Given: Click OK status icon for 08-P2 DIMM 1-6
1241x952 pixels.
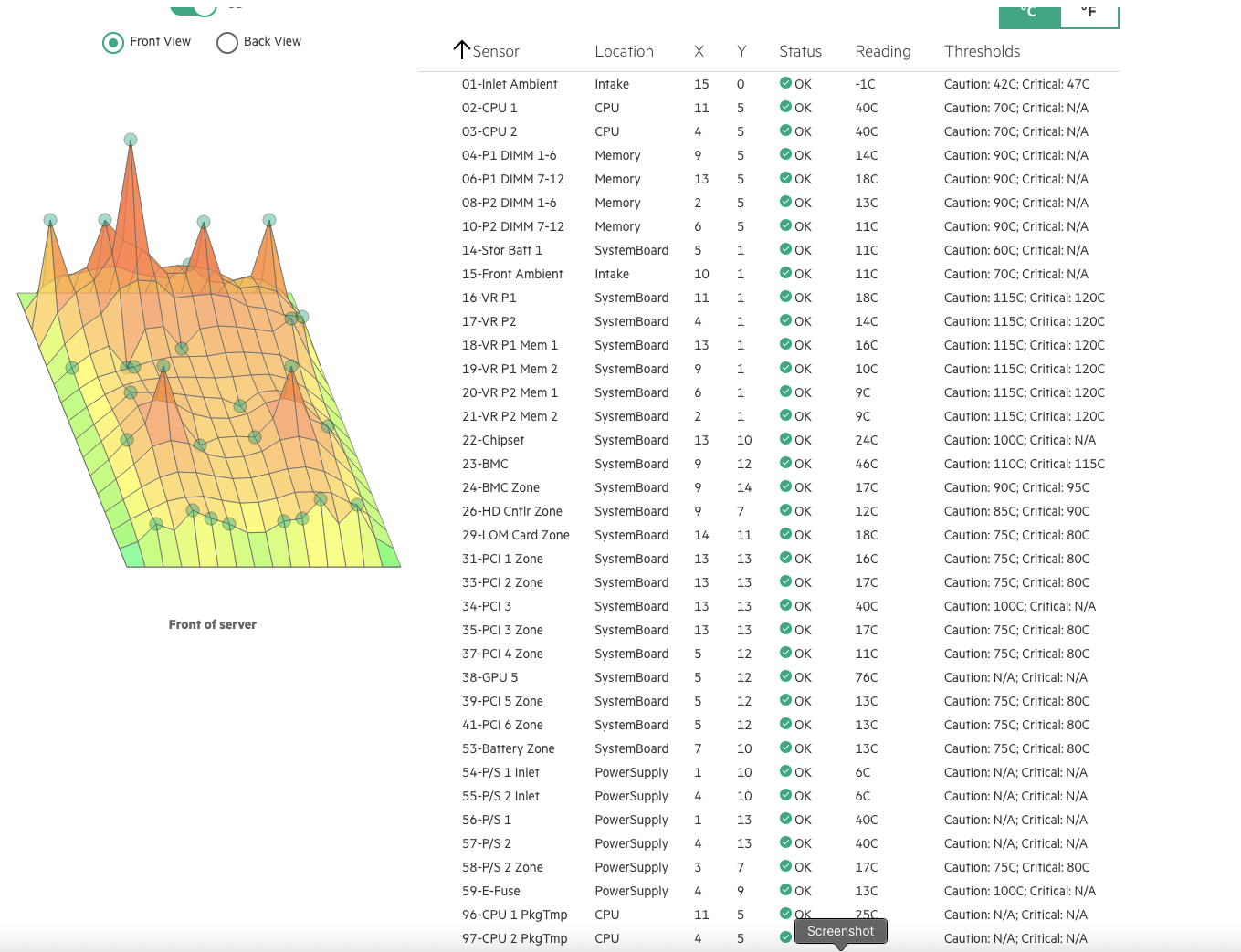Looking at the screenshot, I should (785, 202).
